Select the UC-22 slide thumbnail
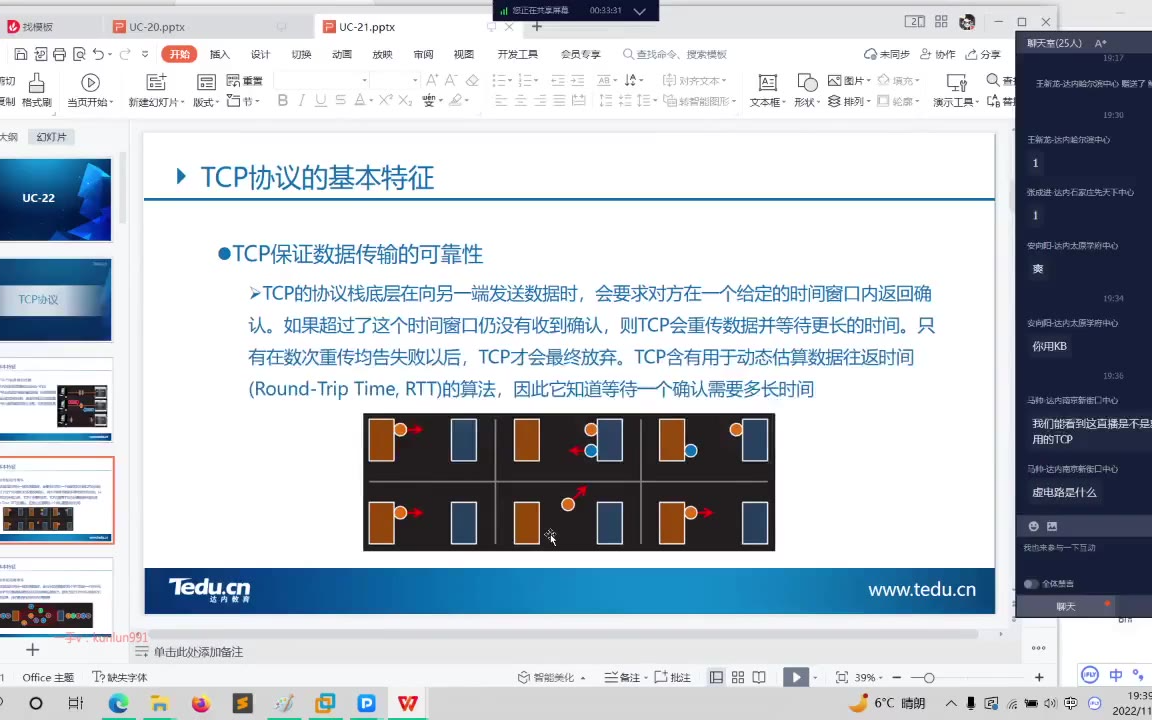This screenshot has width=1152, height=720. [x=55, y=199]
